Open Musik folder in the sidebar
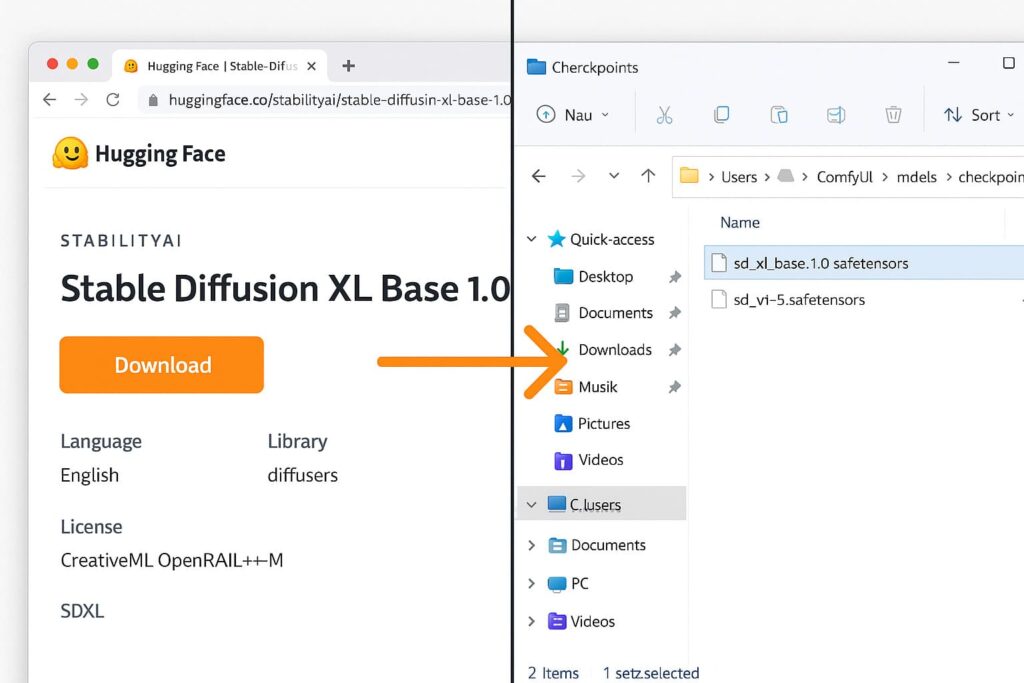 586,387
